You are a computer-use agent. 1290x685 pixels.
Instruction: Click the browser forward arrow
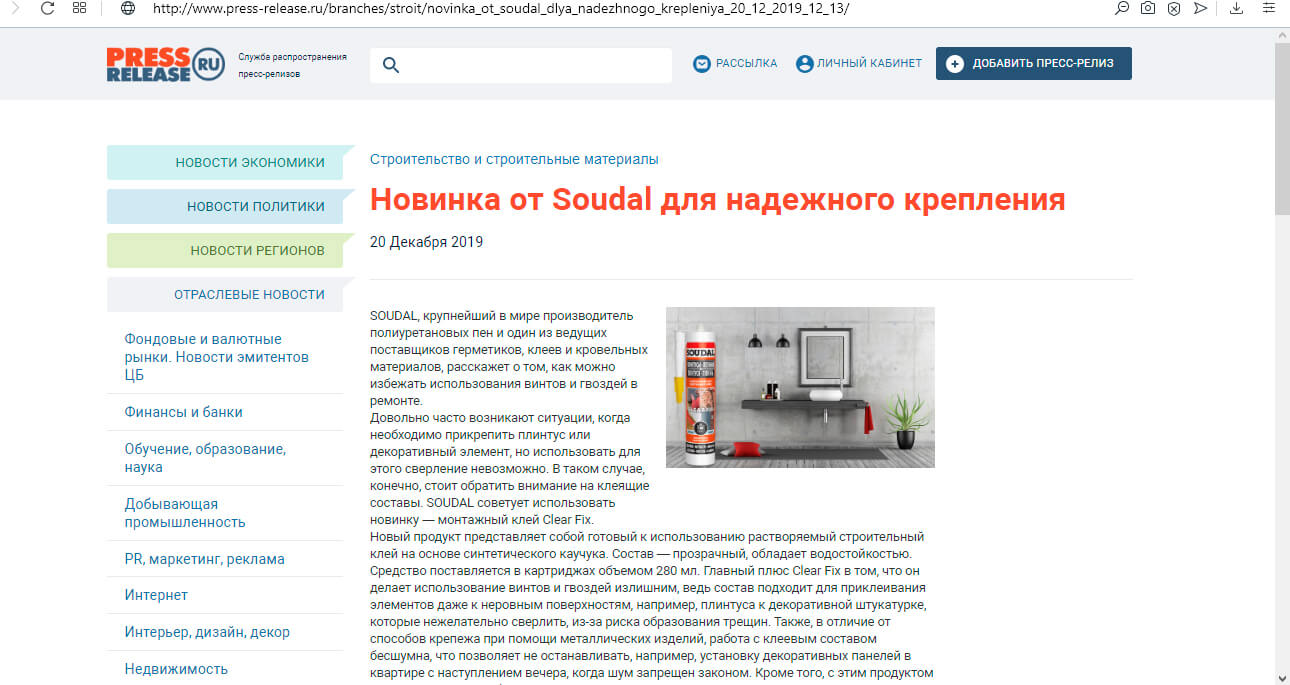pyautogui.click(x=15, y=8)
